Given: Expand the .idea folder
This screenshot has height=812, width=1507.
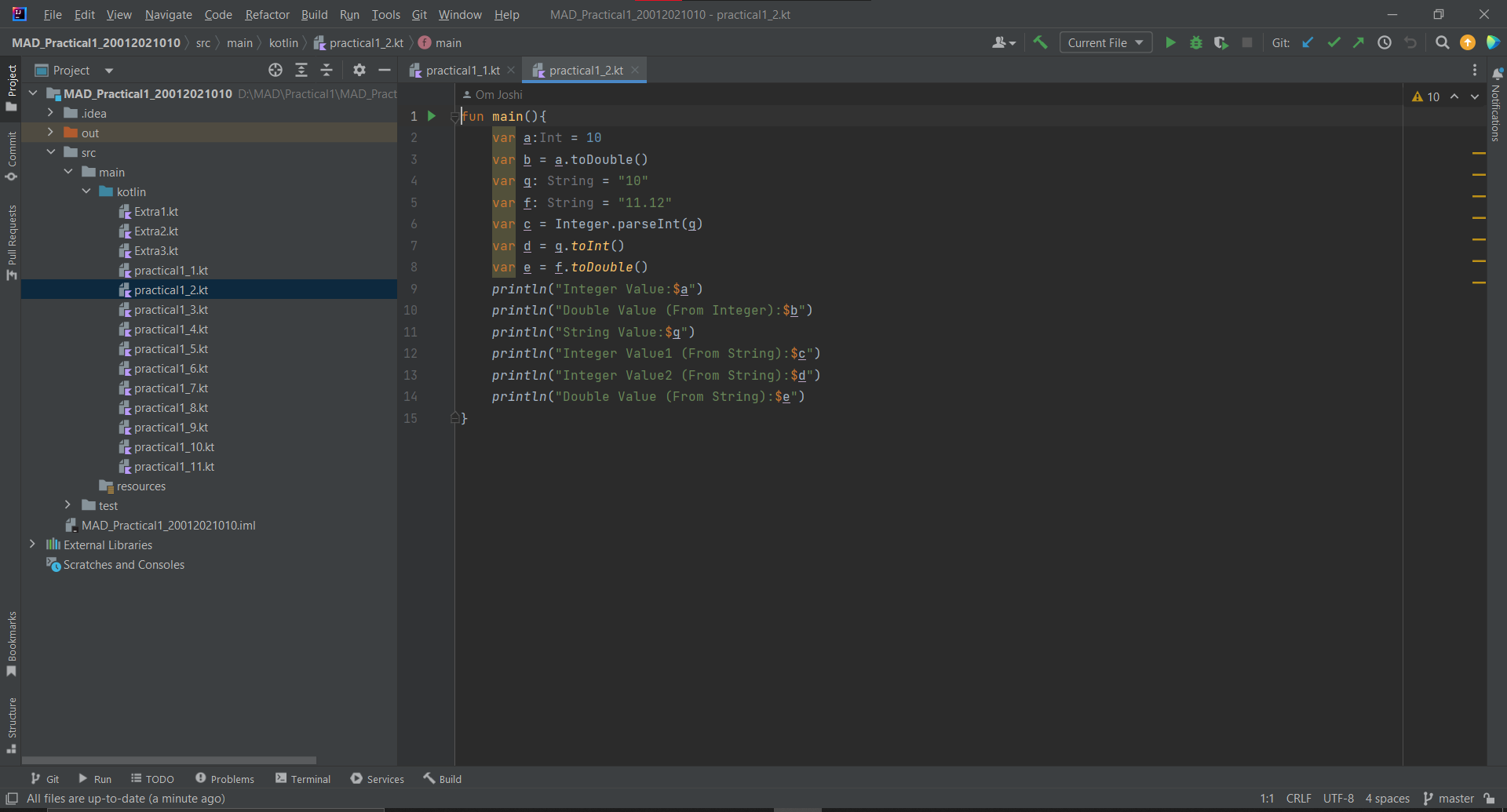Looking at the screenshot, I should coord(50,113).
